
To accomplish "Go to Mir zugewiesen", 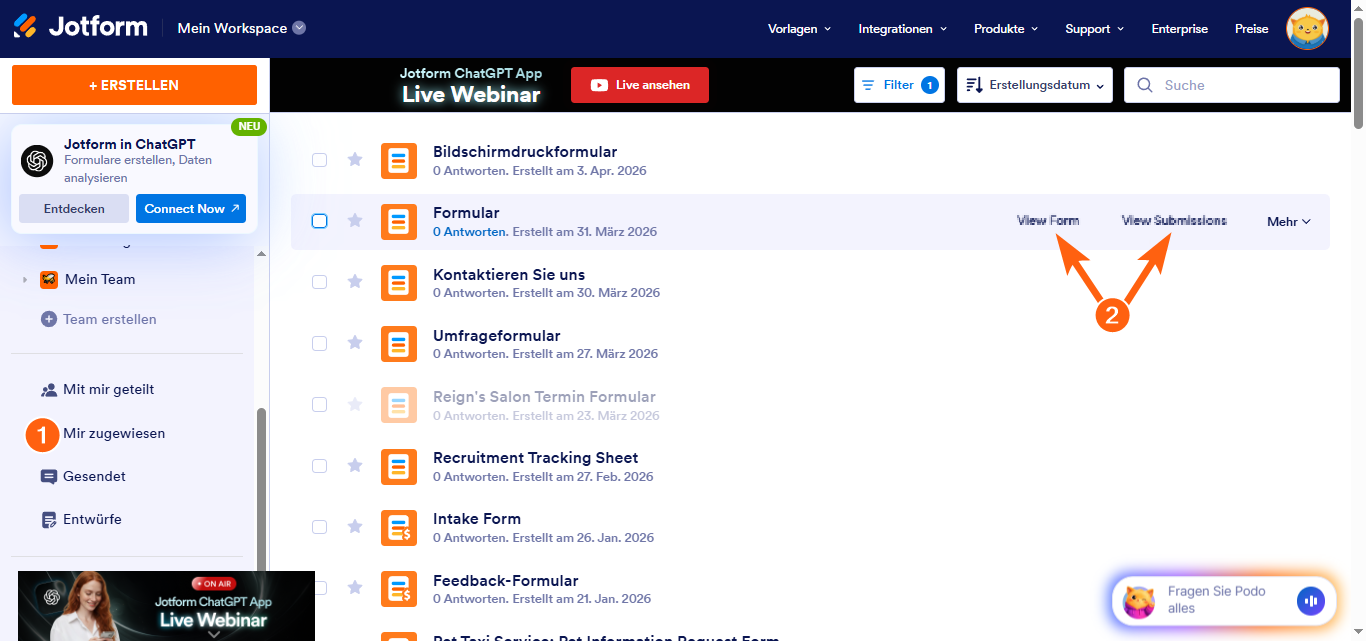I will pos(114,434).
